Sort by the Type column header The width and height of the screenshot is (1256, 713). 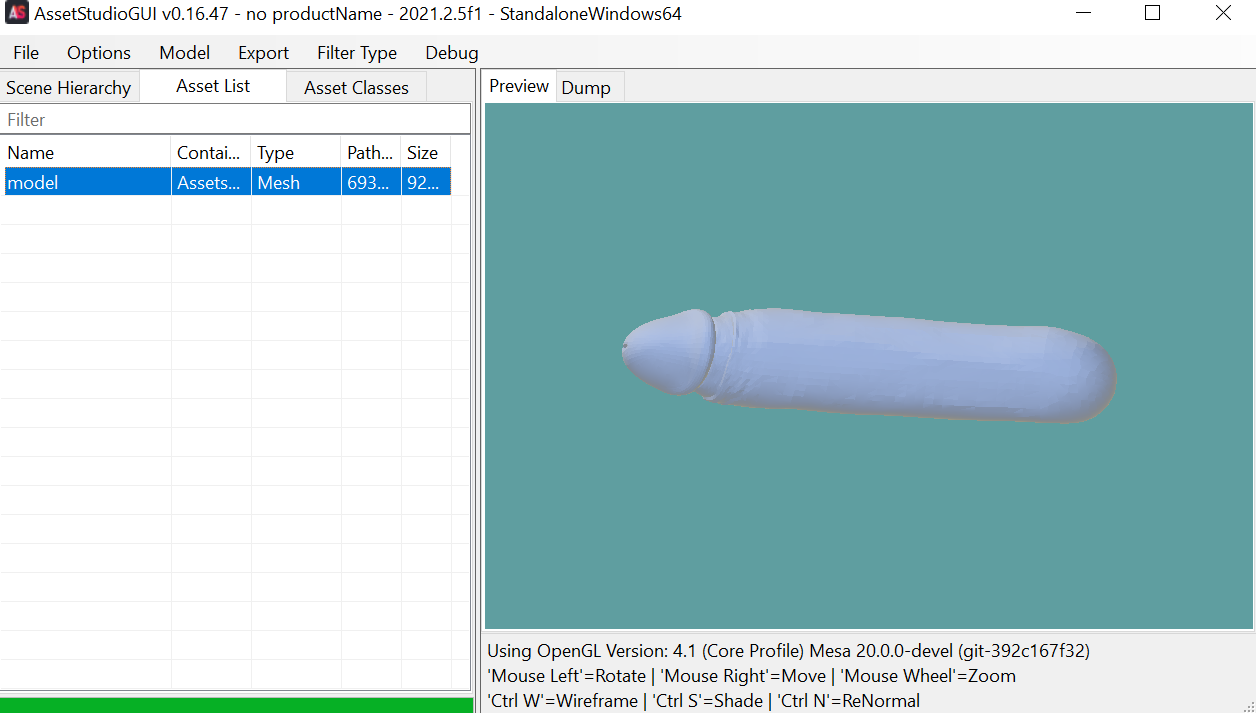click(x=296, y=153)
